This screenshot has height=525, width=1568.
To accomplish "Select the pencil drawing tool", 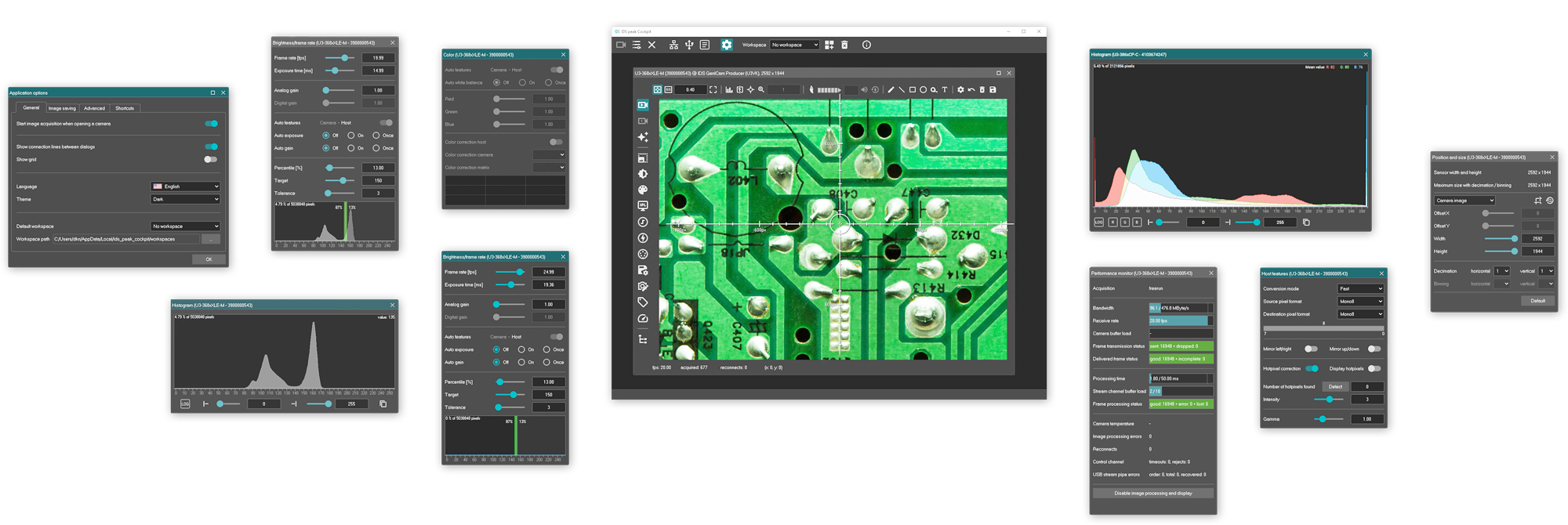I will point(891,89).
